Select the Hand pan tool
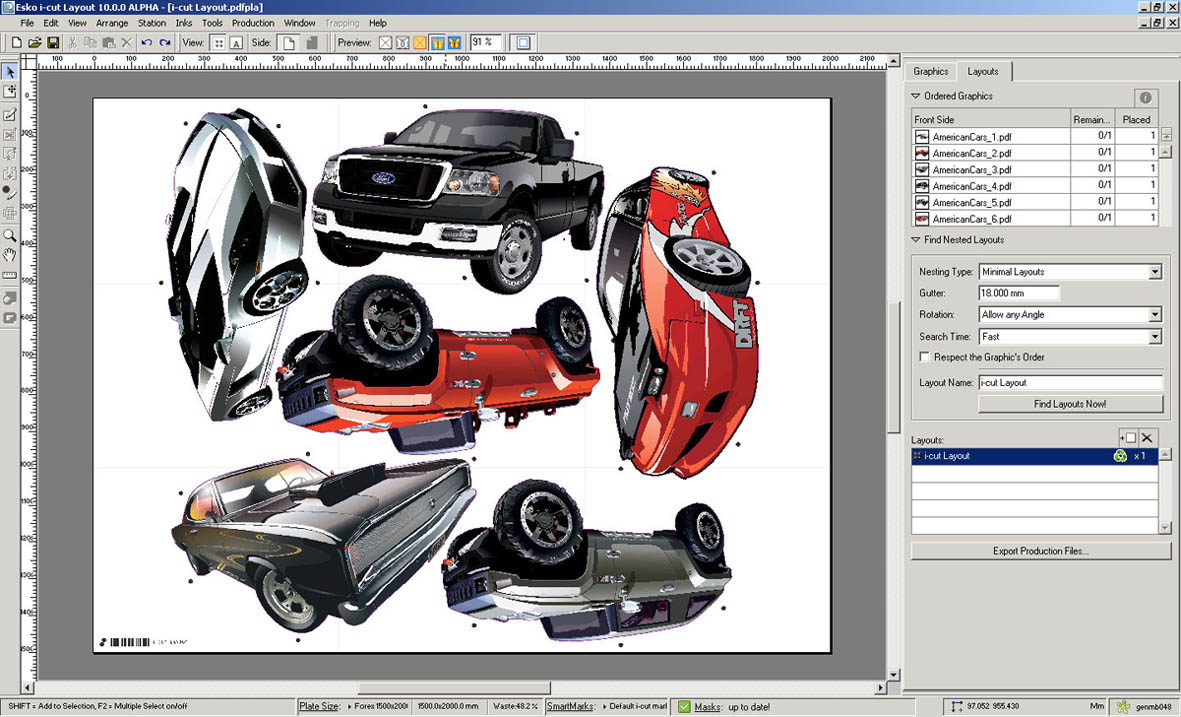Viewport: 1181px width, 717px height. tap(10, 255)
